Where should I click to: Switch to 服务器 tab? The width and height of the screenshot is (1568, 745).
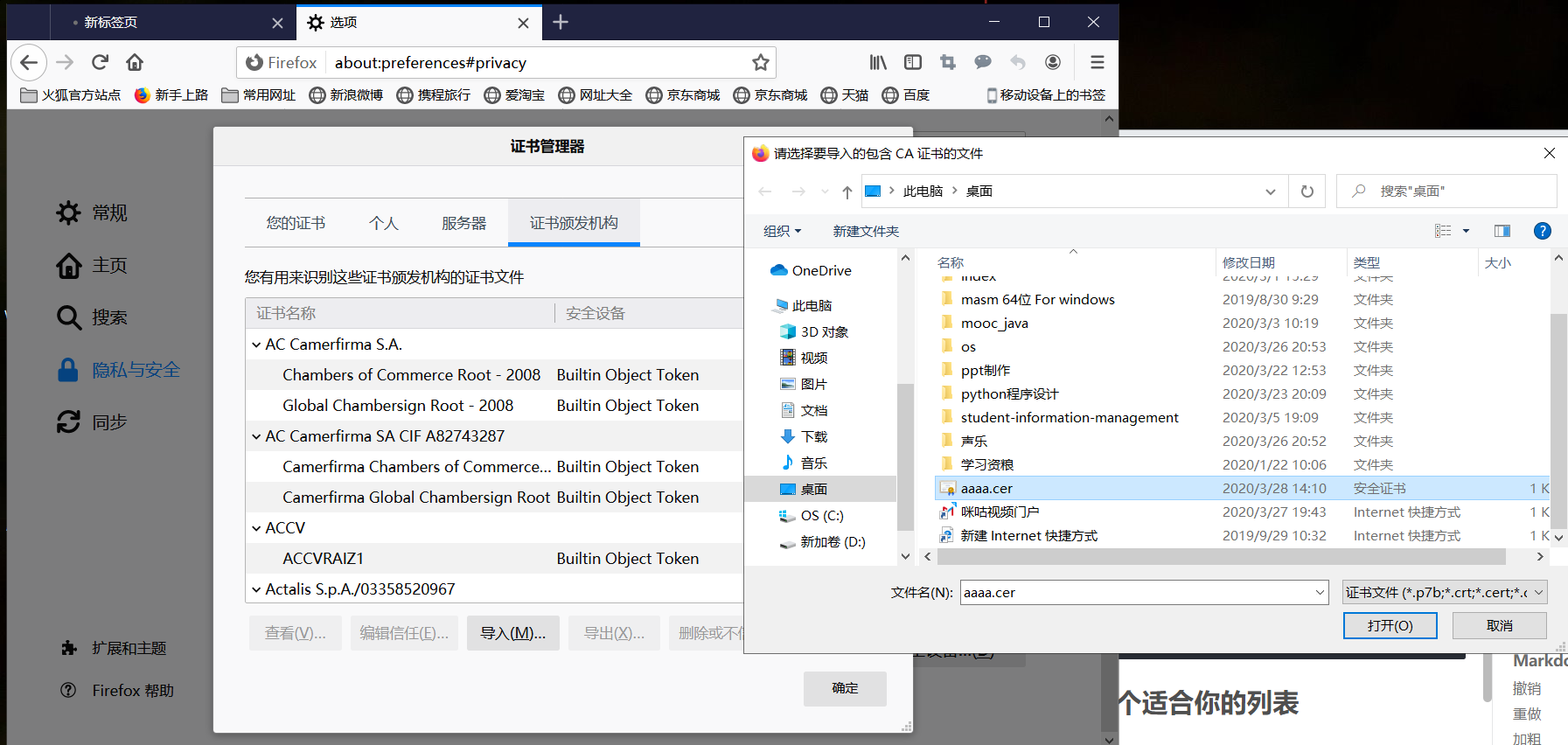(x=463, y=223)
